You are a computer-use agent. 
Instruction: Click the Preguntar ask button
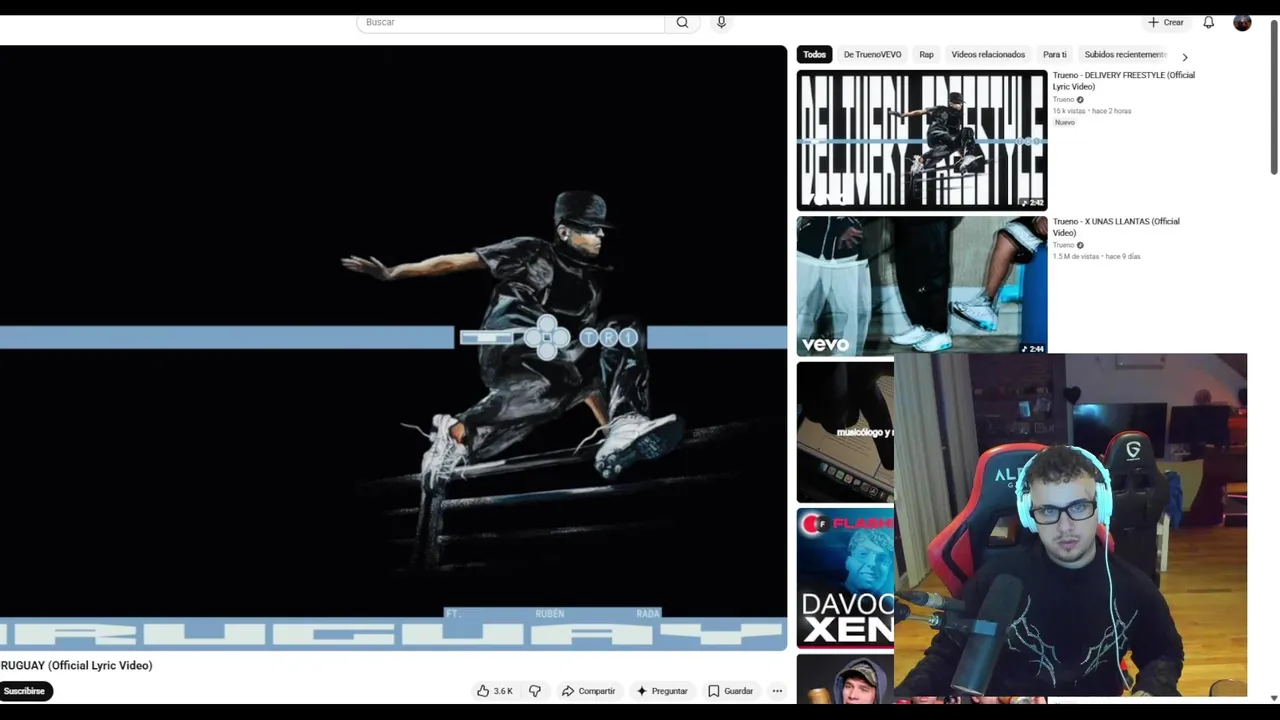[662, 691]
